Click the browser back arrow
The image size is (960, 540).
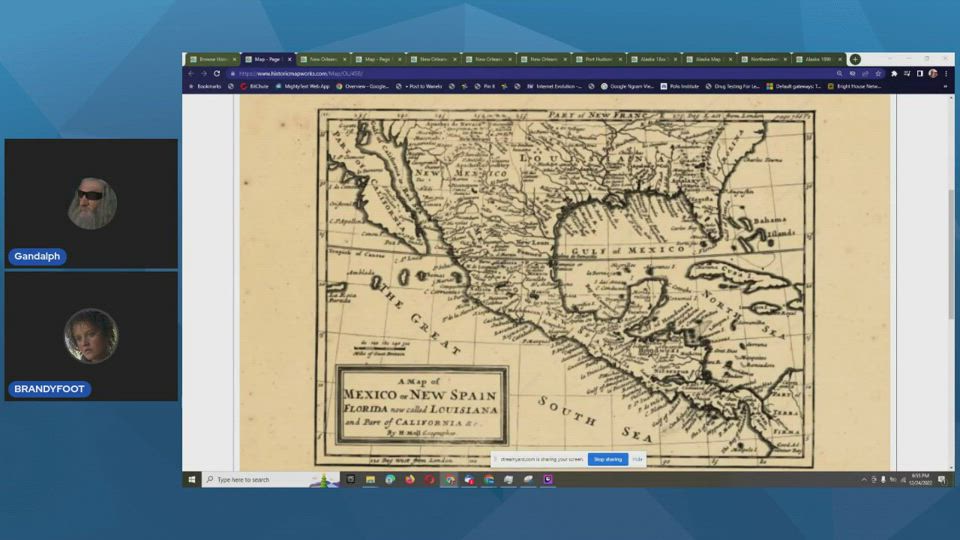point(191,73)
